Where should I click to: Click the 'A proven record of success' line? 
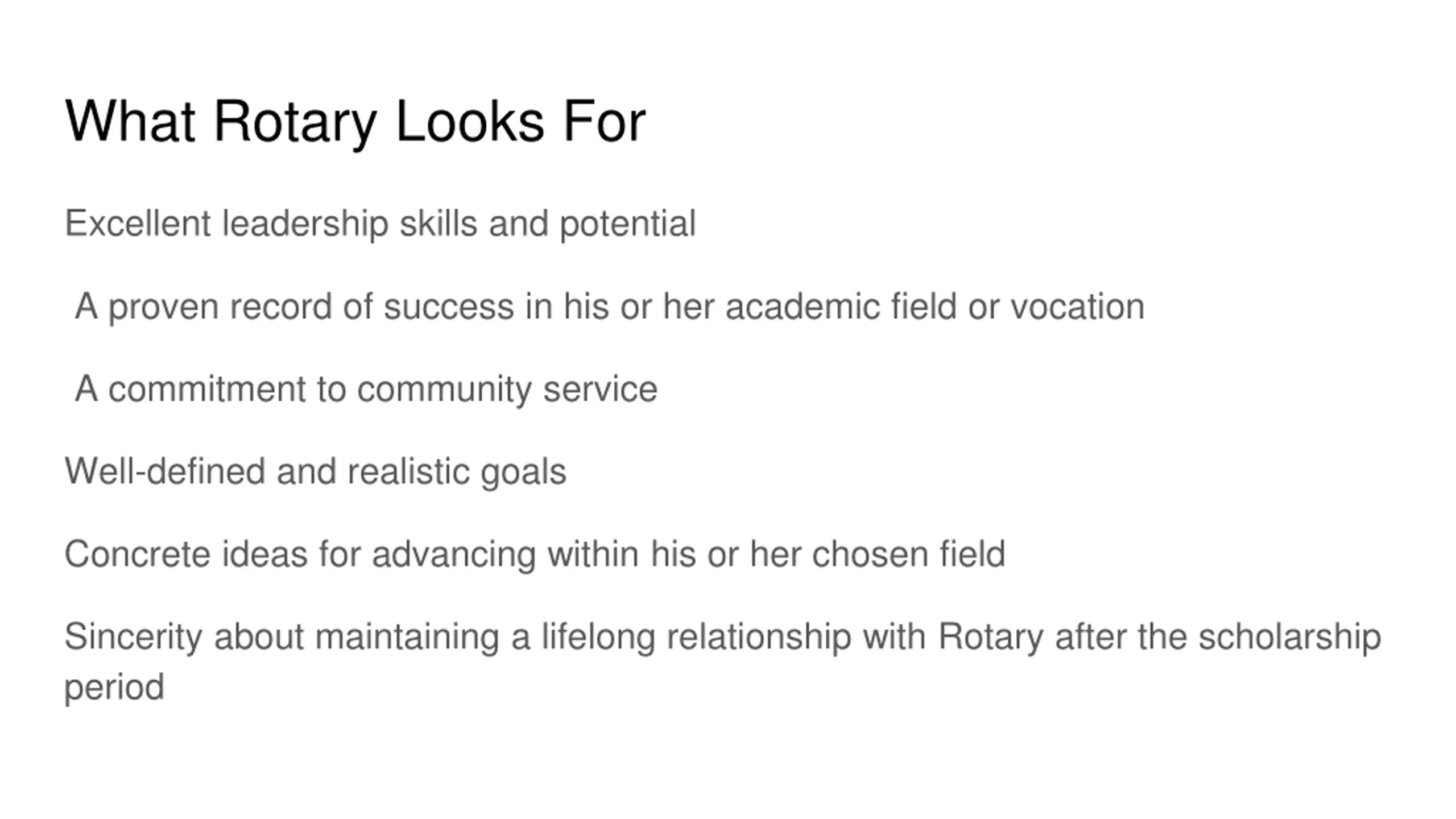609,307
